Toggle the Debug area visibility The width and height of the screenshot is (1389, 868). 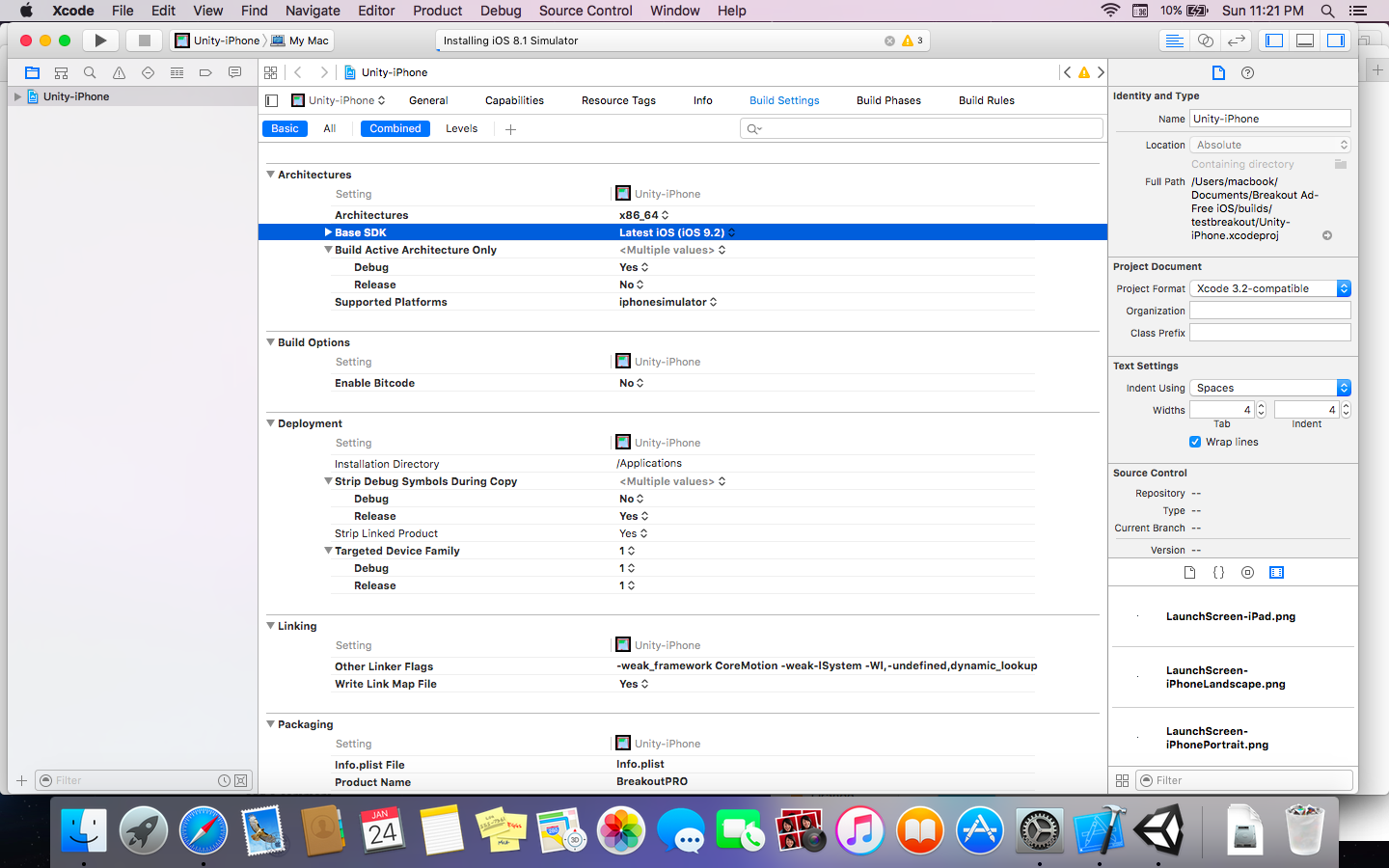pos(1305,41)
